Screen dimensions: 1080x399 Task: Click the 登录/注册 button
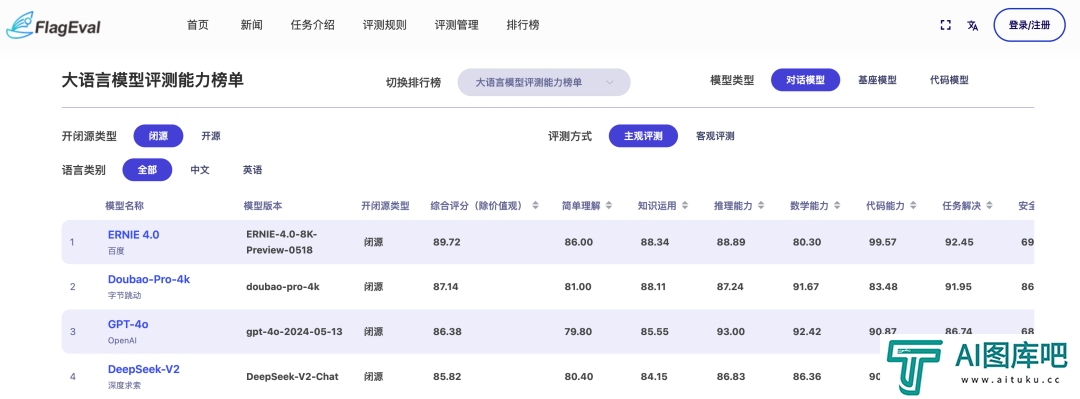[x=1029, y=25]
